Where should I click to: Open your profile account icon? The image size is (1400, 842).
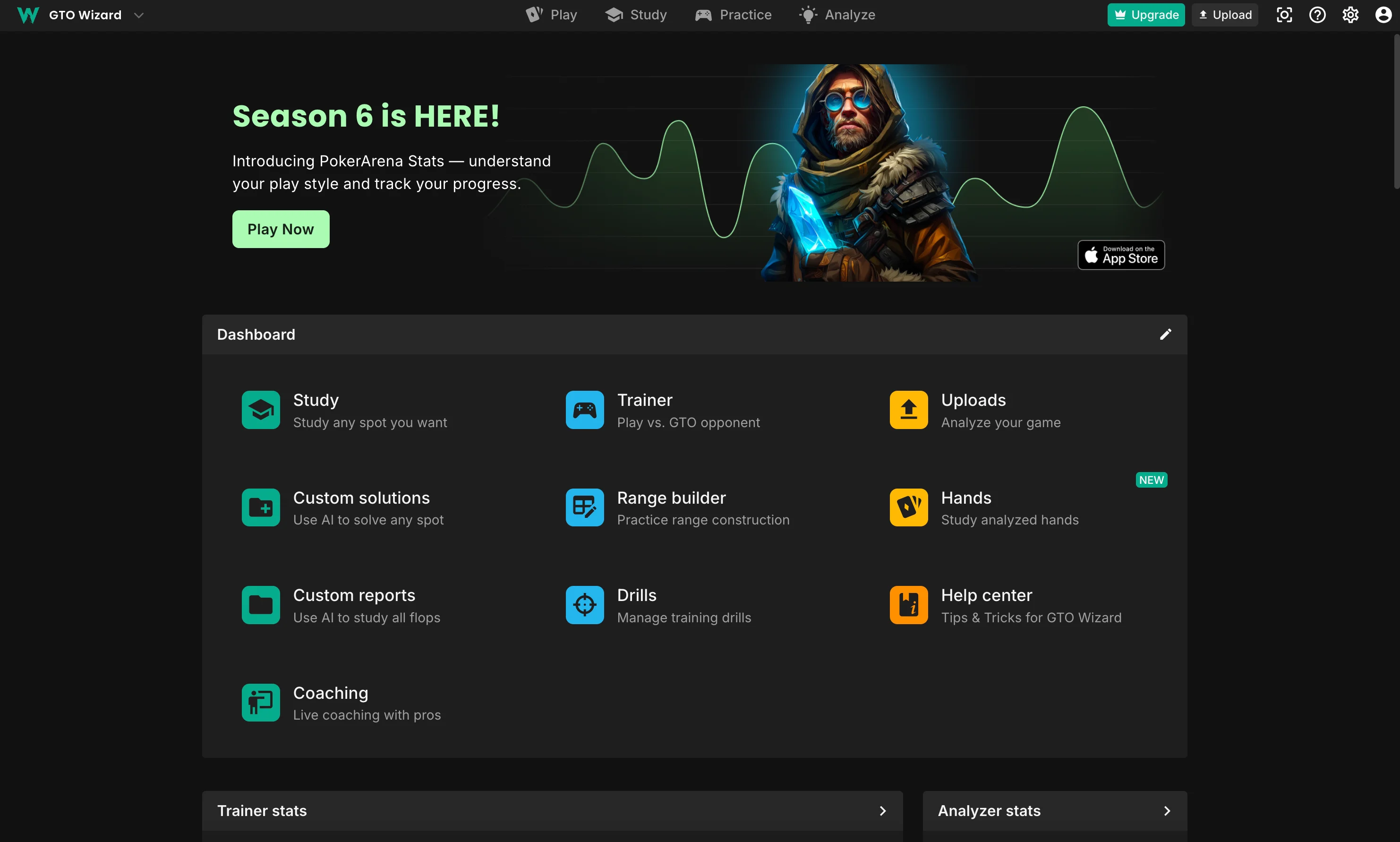tap(1383, 15)
